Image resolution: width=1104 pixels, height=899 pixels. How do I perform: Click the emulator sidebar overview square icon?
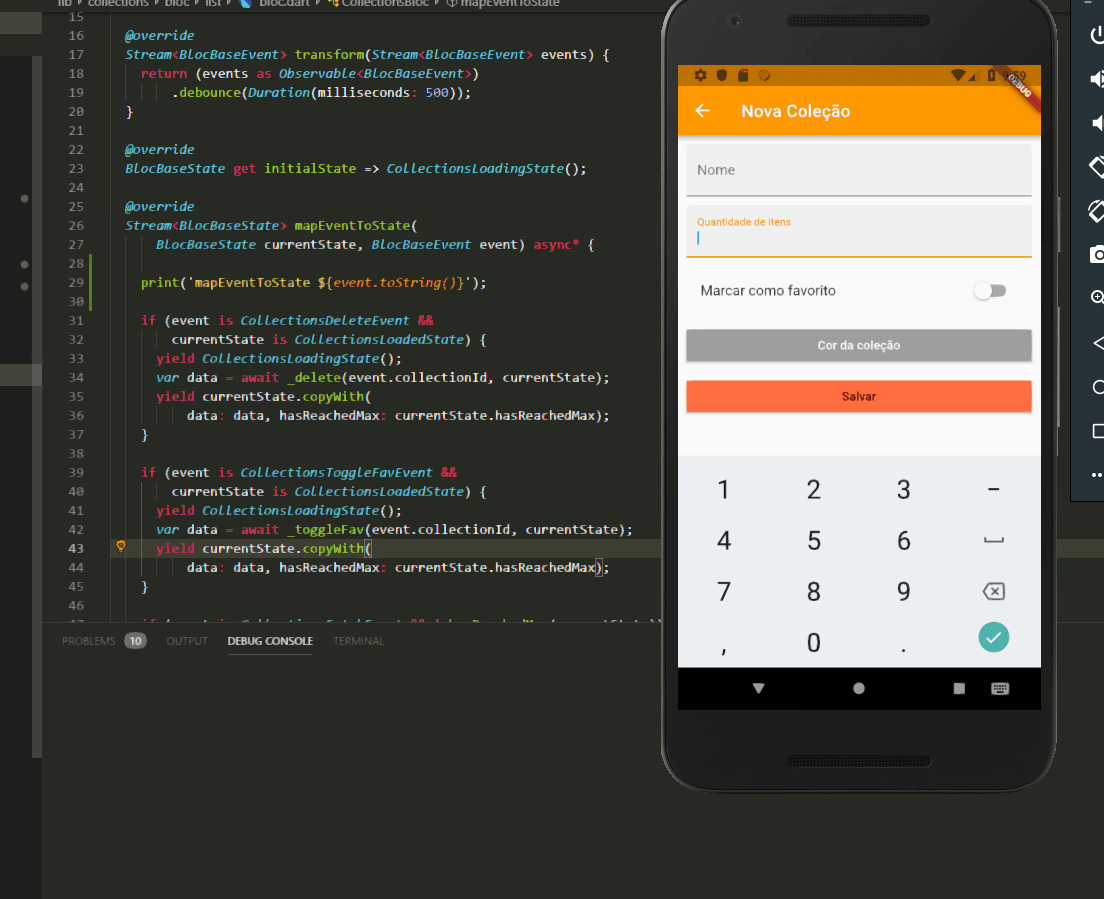(1098, 431)
